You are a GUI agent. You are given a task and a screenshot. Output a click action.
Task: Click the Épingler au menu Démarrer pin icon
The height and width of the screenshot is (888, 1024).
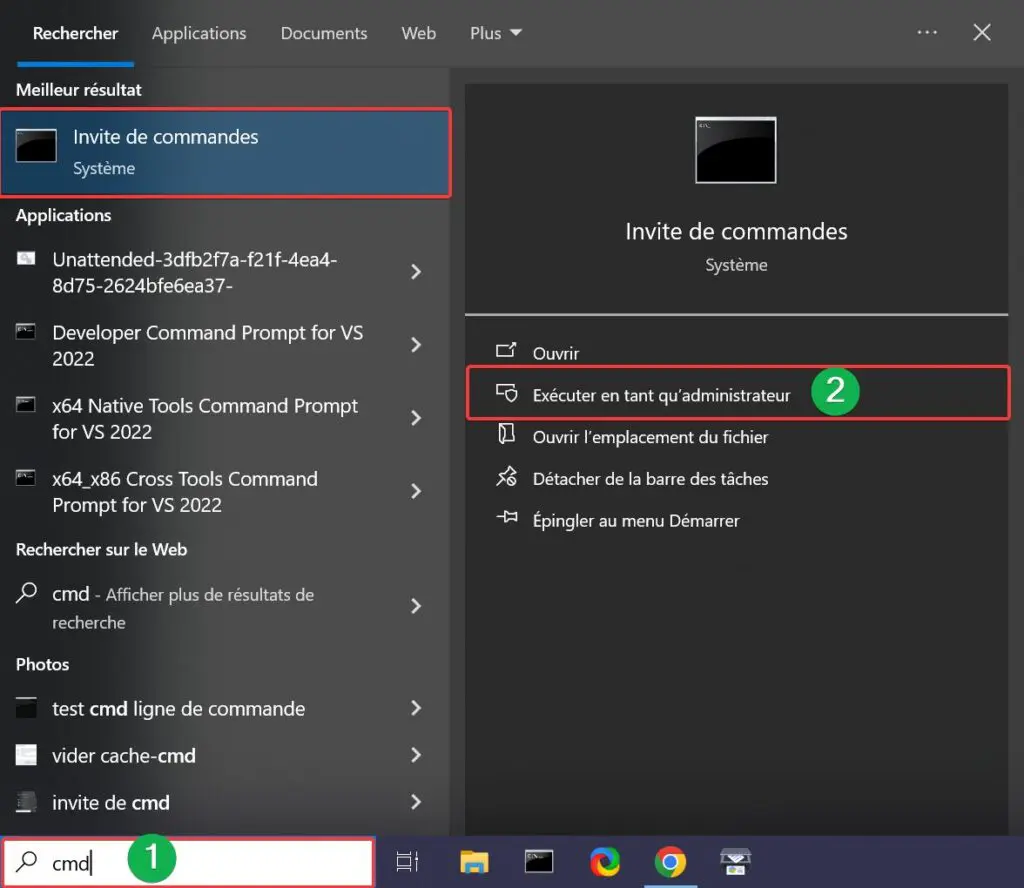pos(508,520)
